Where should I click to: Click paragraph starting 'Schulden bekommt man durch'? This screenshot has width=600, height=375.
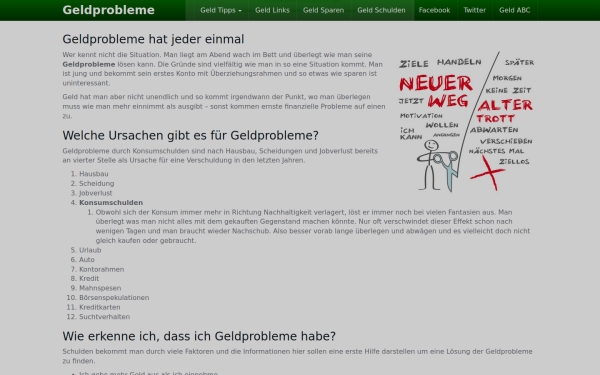coord(297,356)
